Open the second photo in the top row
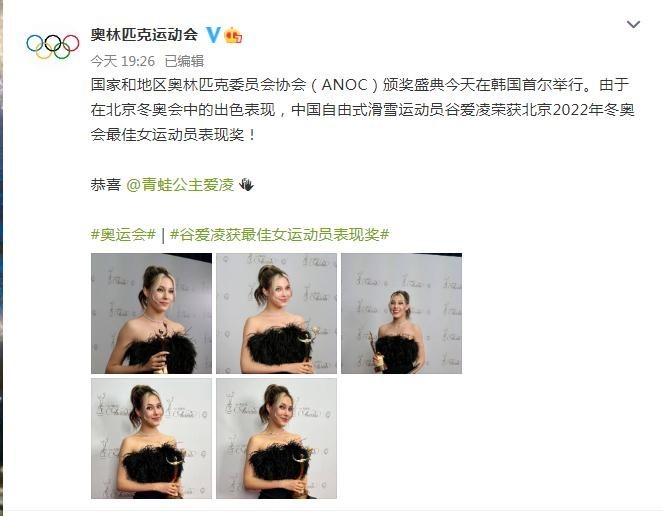This screenshot has height=516, width=663. (x=277, y=313)
